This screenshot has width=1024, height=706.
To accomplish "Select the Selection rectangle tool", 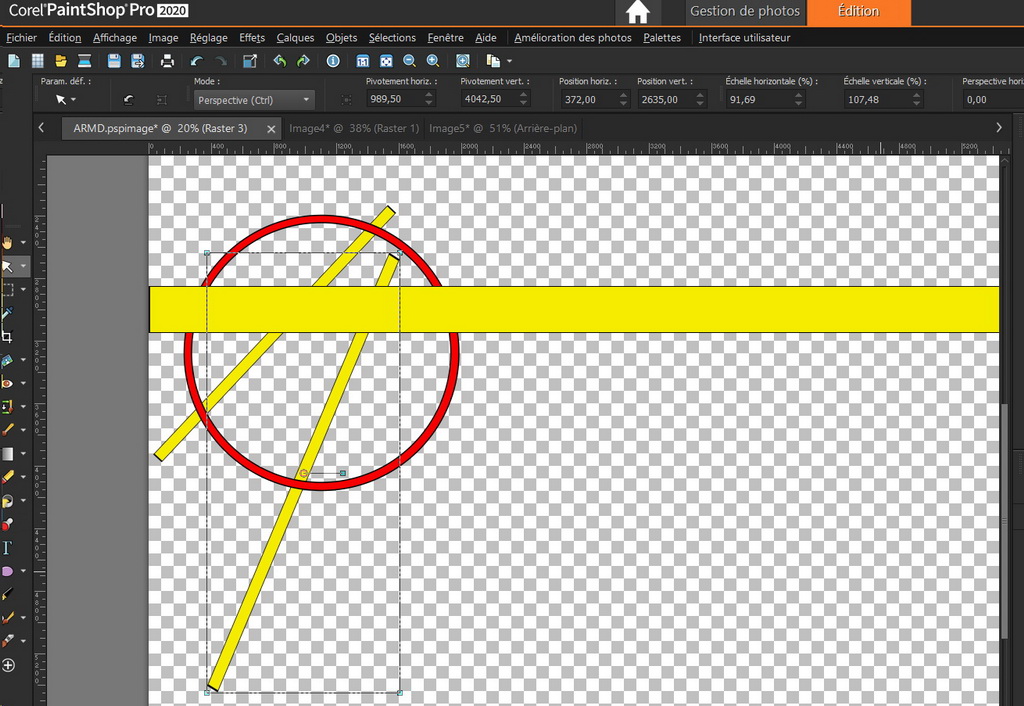I will pos(7,289).
